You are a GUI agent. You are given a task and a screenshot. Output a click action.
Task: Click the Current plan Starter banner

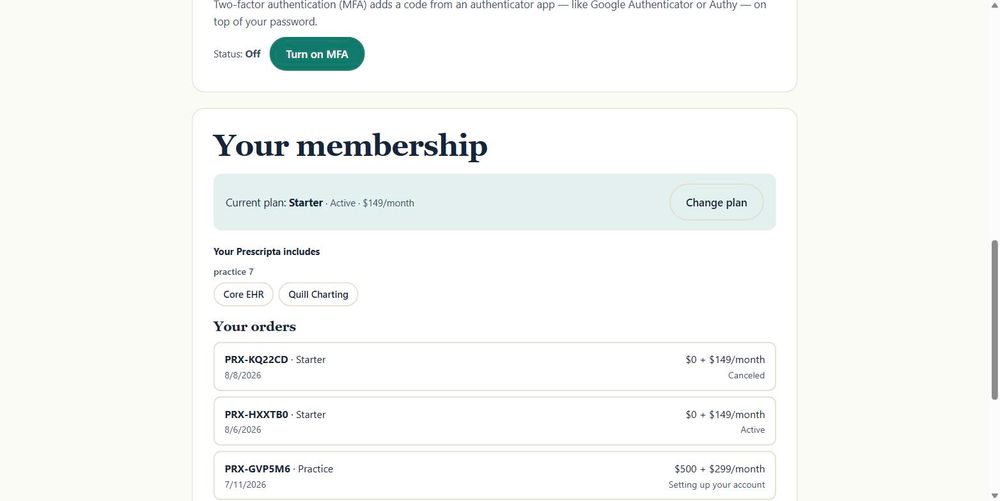(x=494, y=202)
